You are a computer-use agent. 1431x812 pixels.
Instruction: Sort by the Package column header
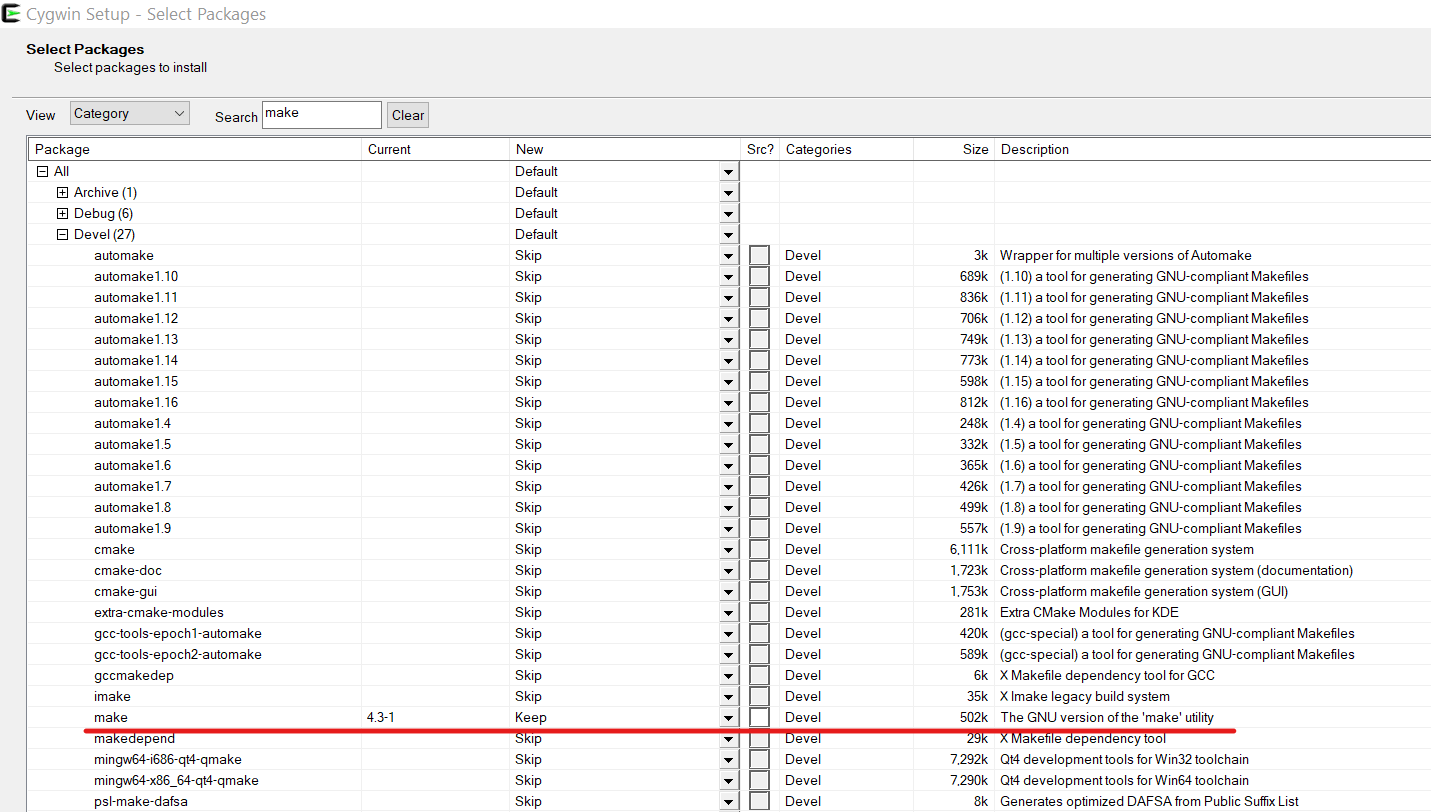point(195,150)
